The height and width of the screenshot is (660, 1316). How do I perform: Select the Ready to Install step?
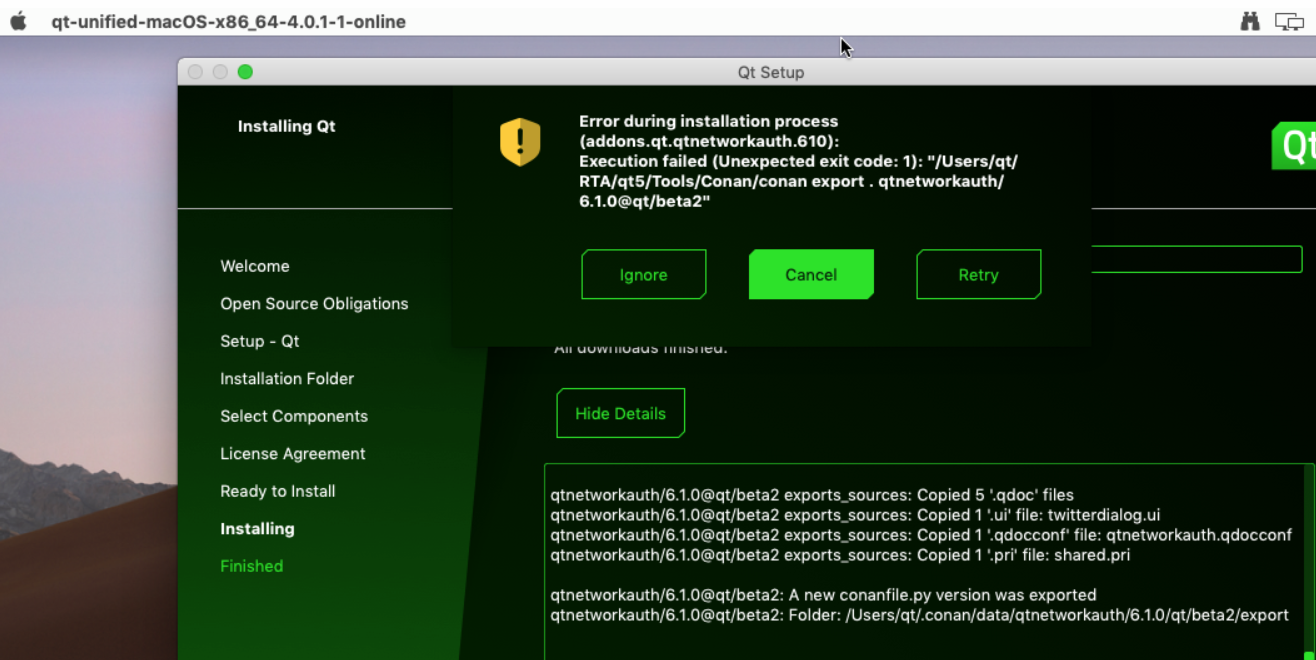[x=278, y=491]
